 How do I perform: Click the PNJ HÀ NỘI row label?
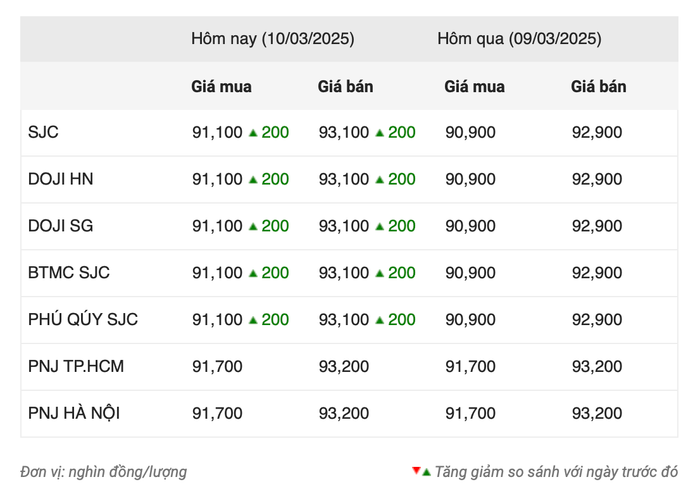point(76,413)
